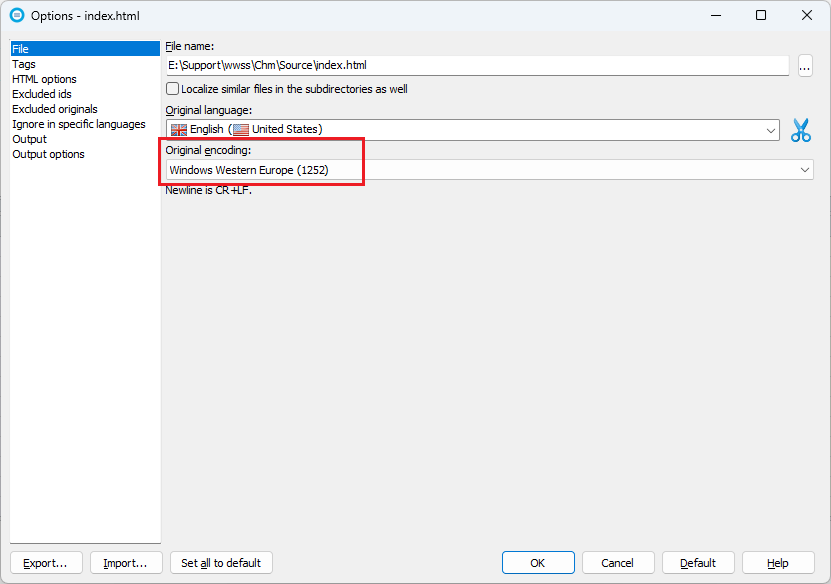The height and width of the screenshot is (584, 831).
Task: Click the English flag icon in the language field
Action: pos(180,128)
